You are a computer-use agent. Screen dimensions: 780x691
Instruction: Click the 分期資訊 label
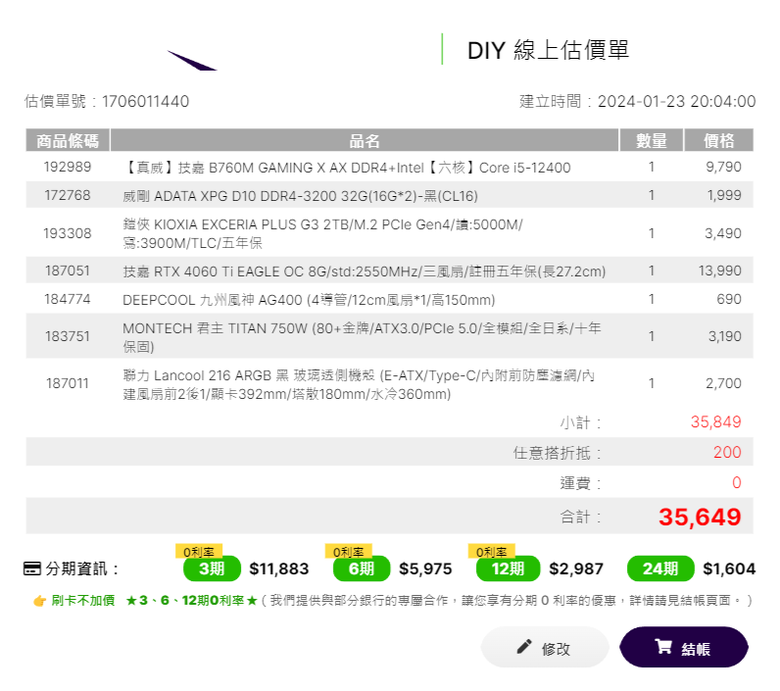[82, 569]
